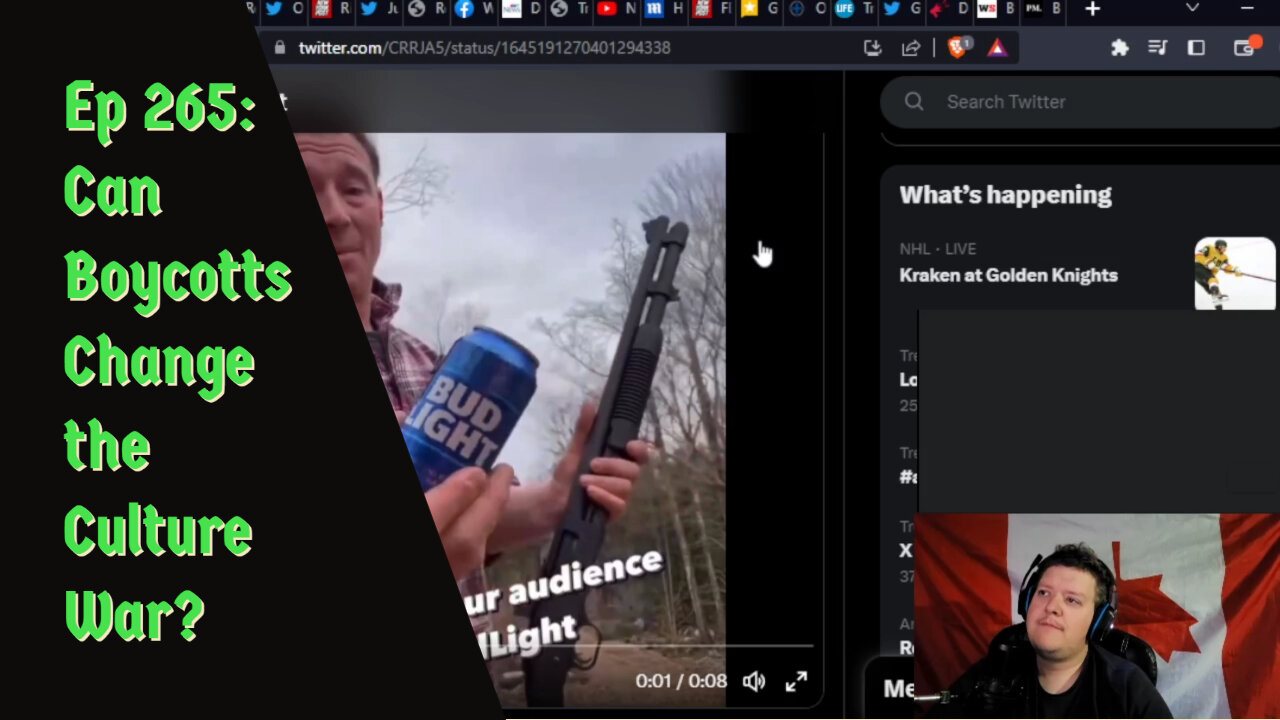The width and height of the screenshot is (1280, 720).
Task: Open a new browser tab with plus
Action: coord(1093,9)
